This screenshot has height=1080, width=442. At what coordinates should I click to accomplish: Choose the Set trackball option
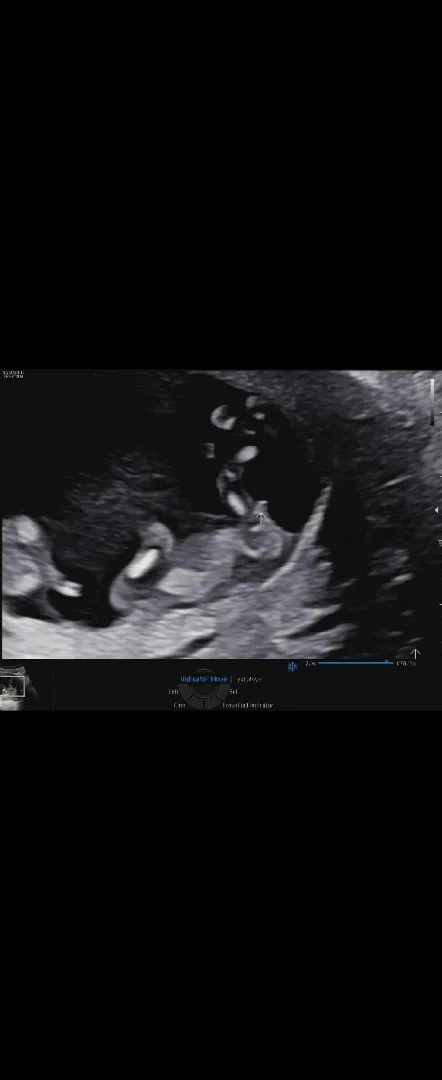coord(233,692)
